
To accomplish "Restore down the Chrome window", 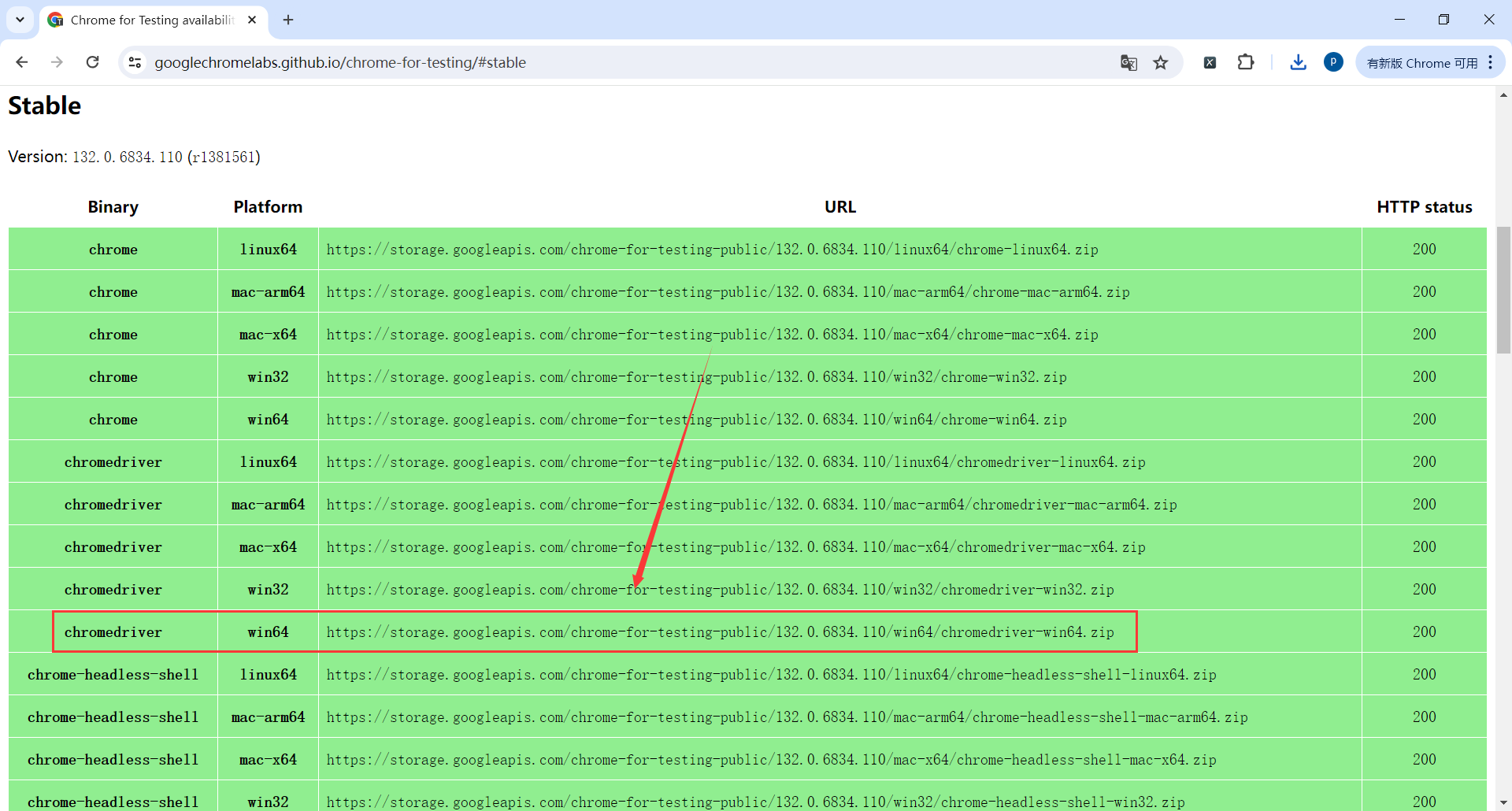I will click(x=1443, y=20).
